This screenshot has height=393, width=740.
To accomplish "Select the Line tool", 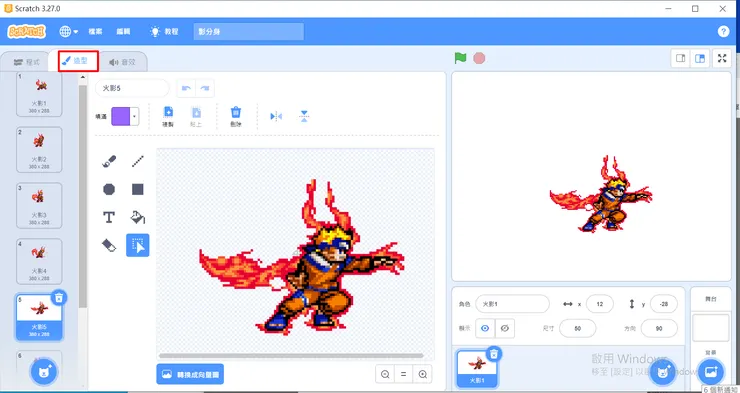I will click(x=137, y=161).
